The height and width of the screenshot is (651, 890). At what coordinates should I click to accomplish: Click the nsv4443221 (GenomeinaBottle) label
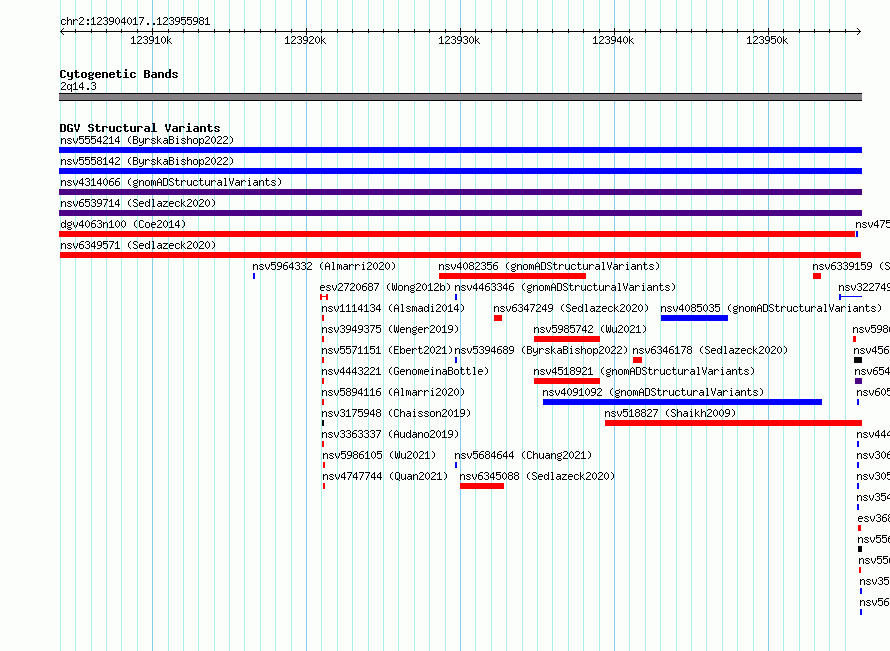tap(405, 371)
